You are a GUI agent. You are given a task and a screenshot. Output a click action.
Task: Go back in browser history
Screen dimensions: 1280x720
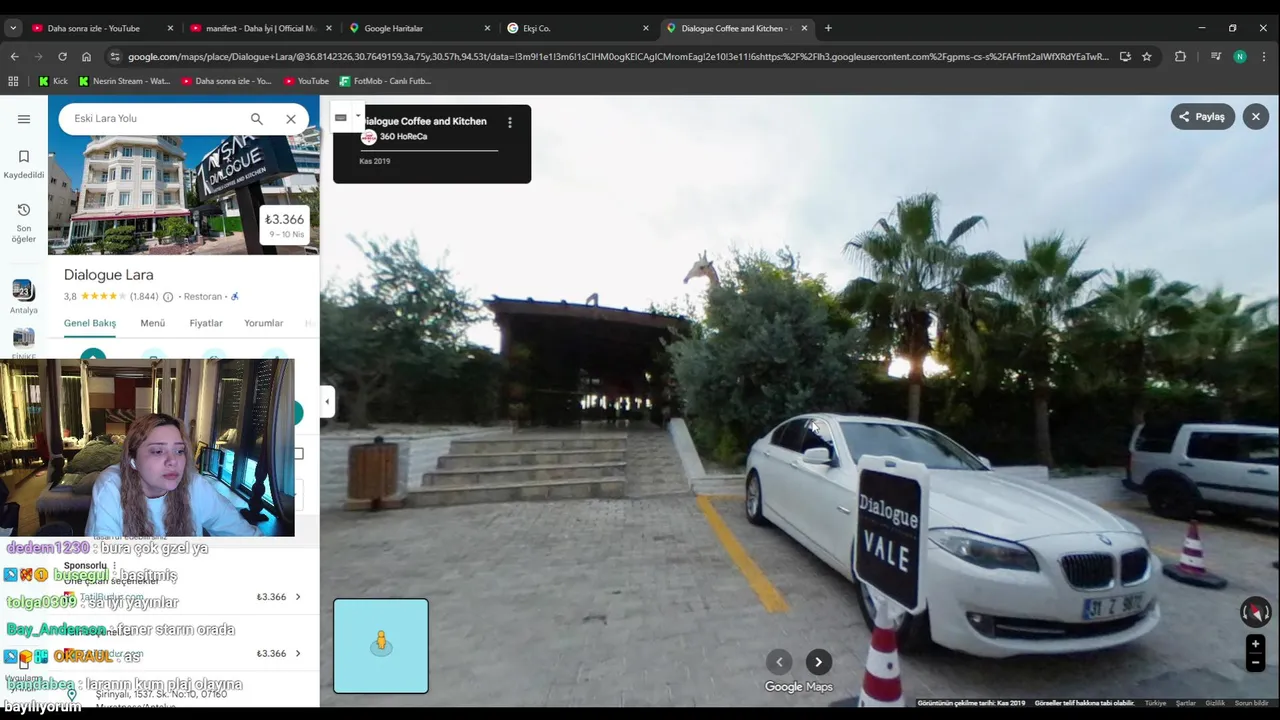[14, 57]
